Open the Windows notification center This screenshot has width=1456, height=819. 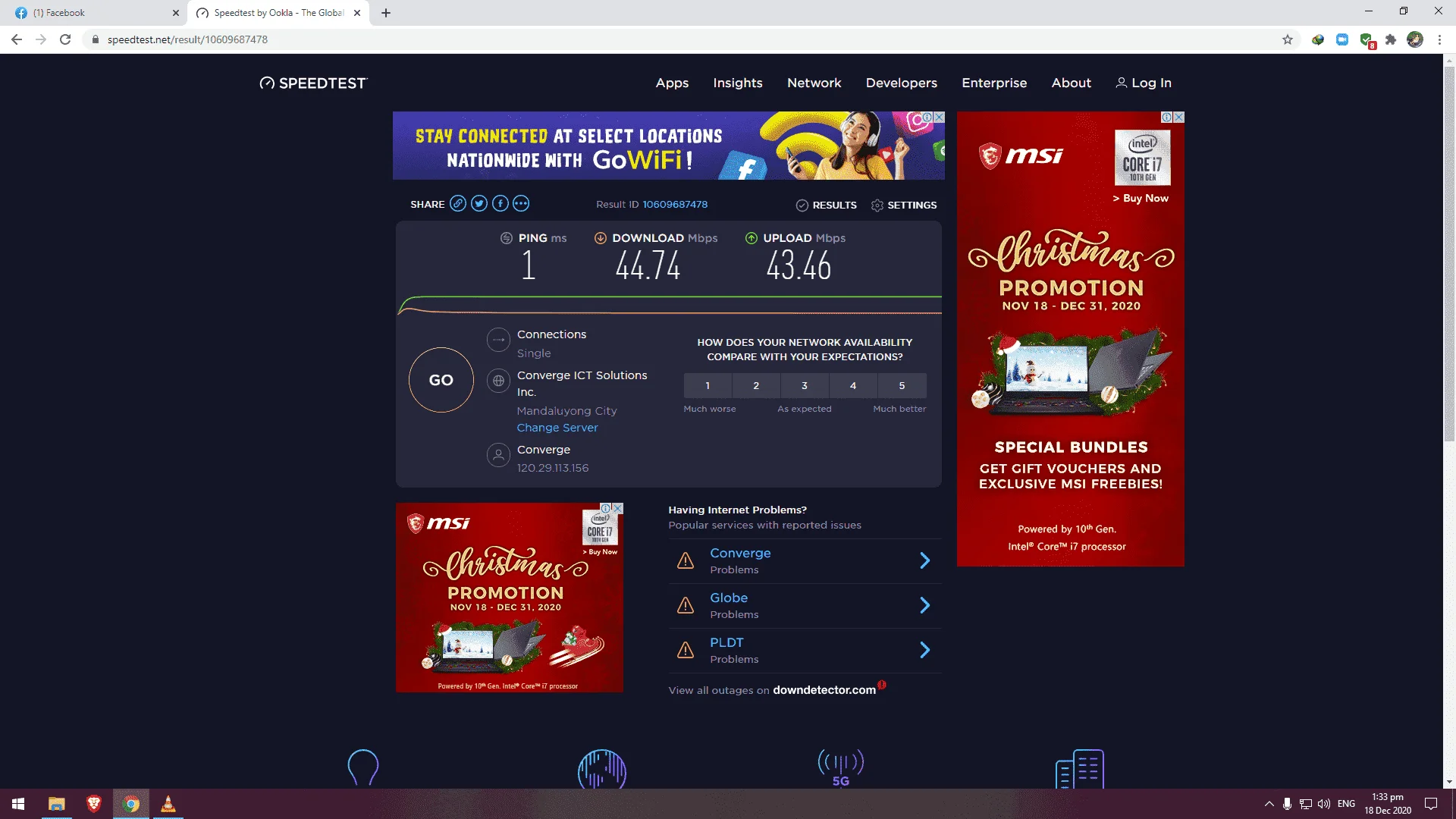point(1431,804)
